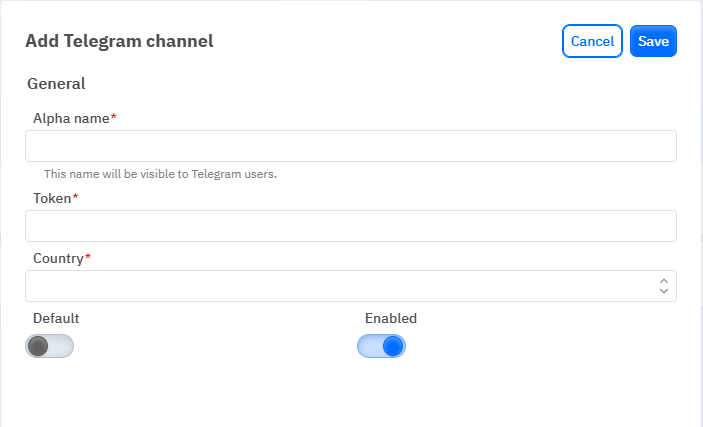Save the Telegram channel
The height and width of the screenshot is (427, 703).
coord(653,41)
